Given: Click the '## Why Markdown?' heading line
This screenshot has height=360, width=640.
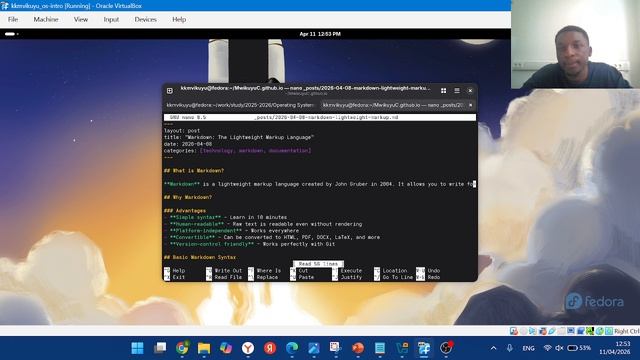Looking at the screenshot, I should coord(188,197).
